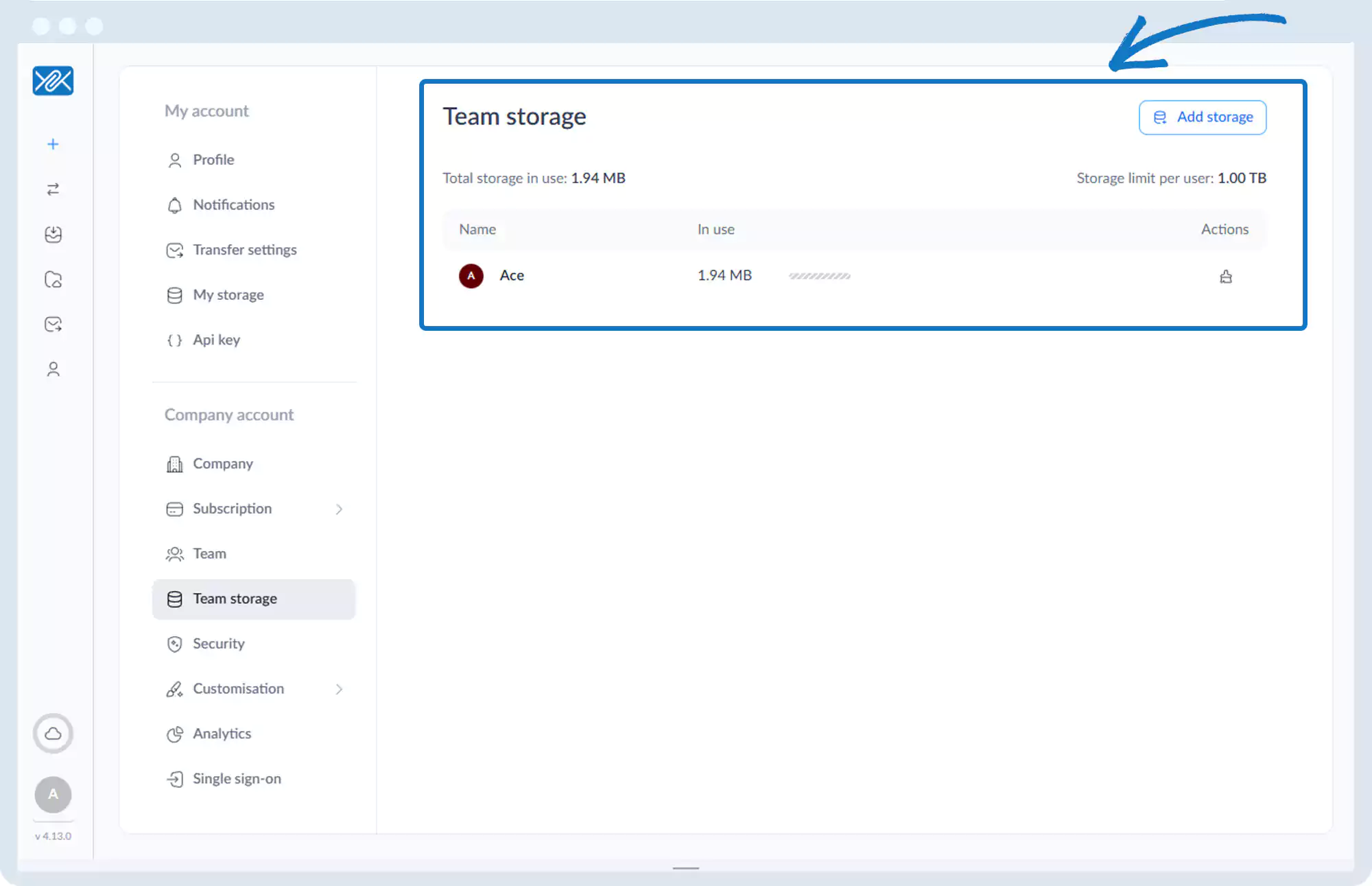Image resolution: width=1372 pixels, height=886 pixels.
Task: Go to the Analytics page
Action: 222,734
